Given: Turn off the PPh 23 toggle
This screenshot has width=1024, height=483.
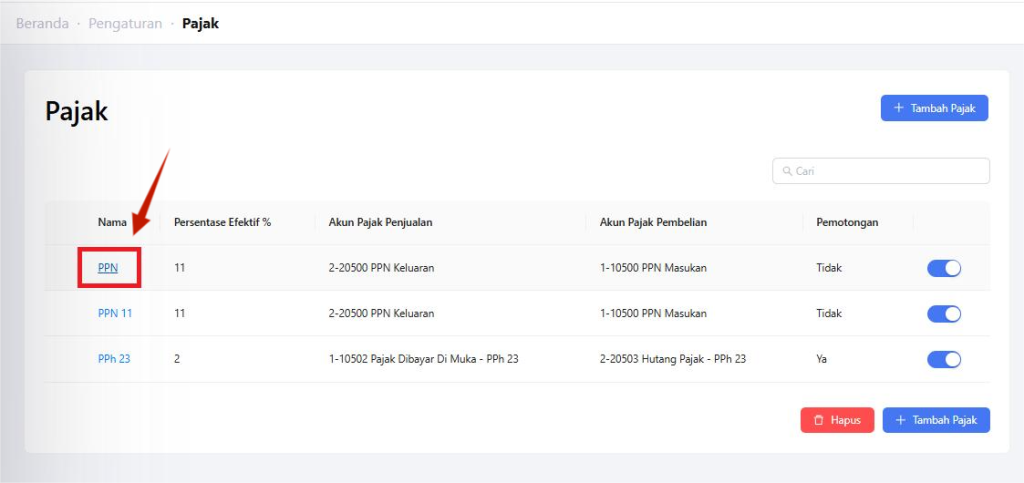Looking at the screenshot, I should (x=944, y=359).
